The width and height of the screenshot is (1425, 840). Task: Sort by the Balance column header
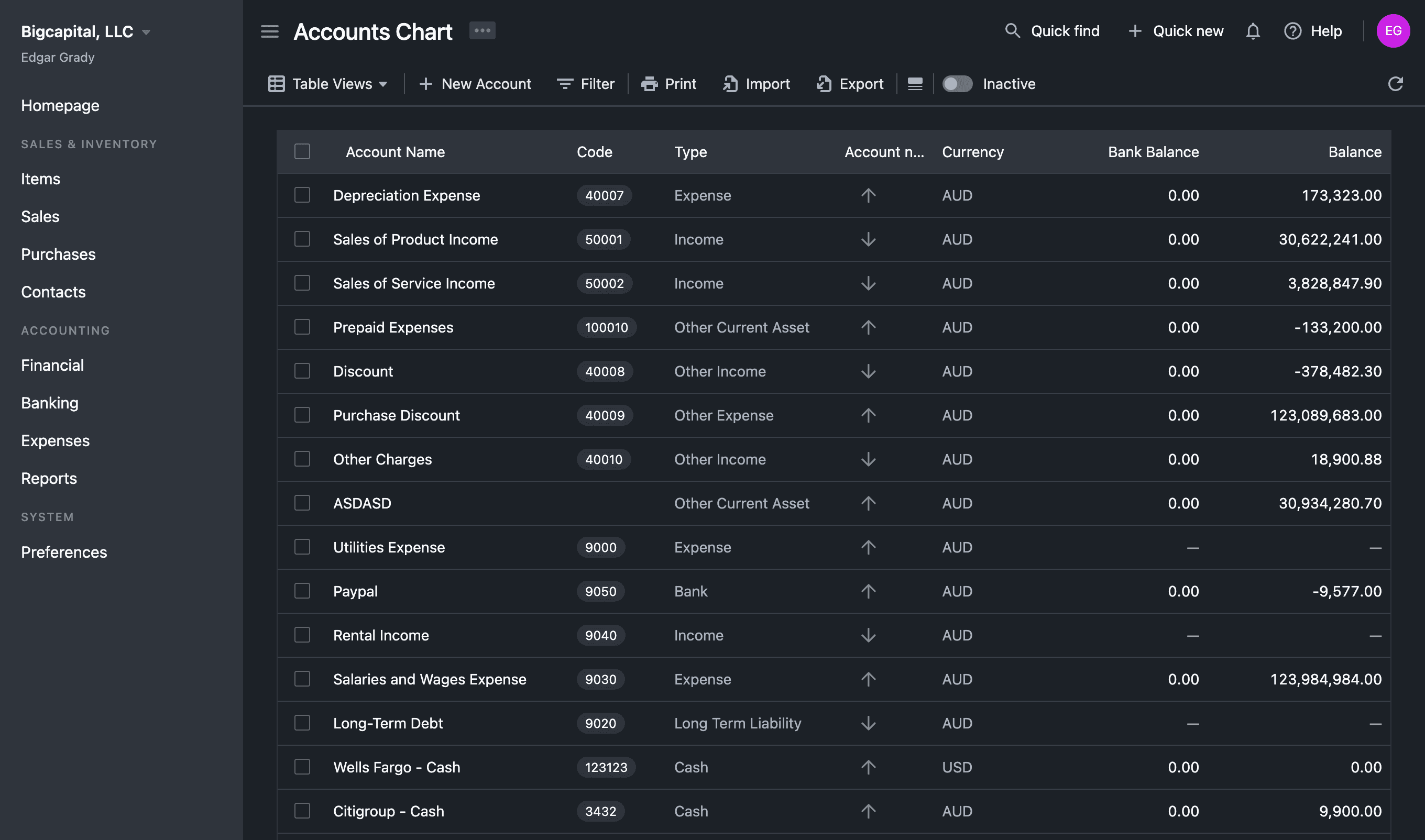[x=1355, y=152]
